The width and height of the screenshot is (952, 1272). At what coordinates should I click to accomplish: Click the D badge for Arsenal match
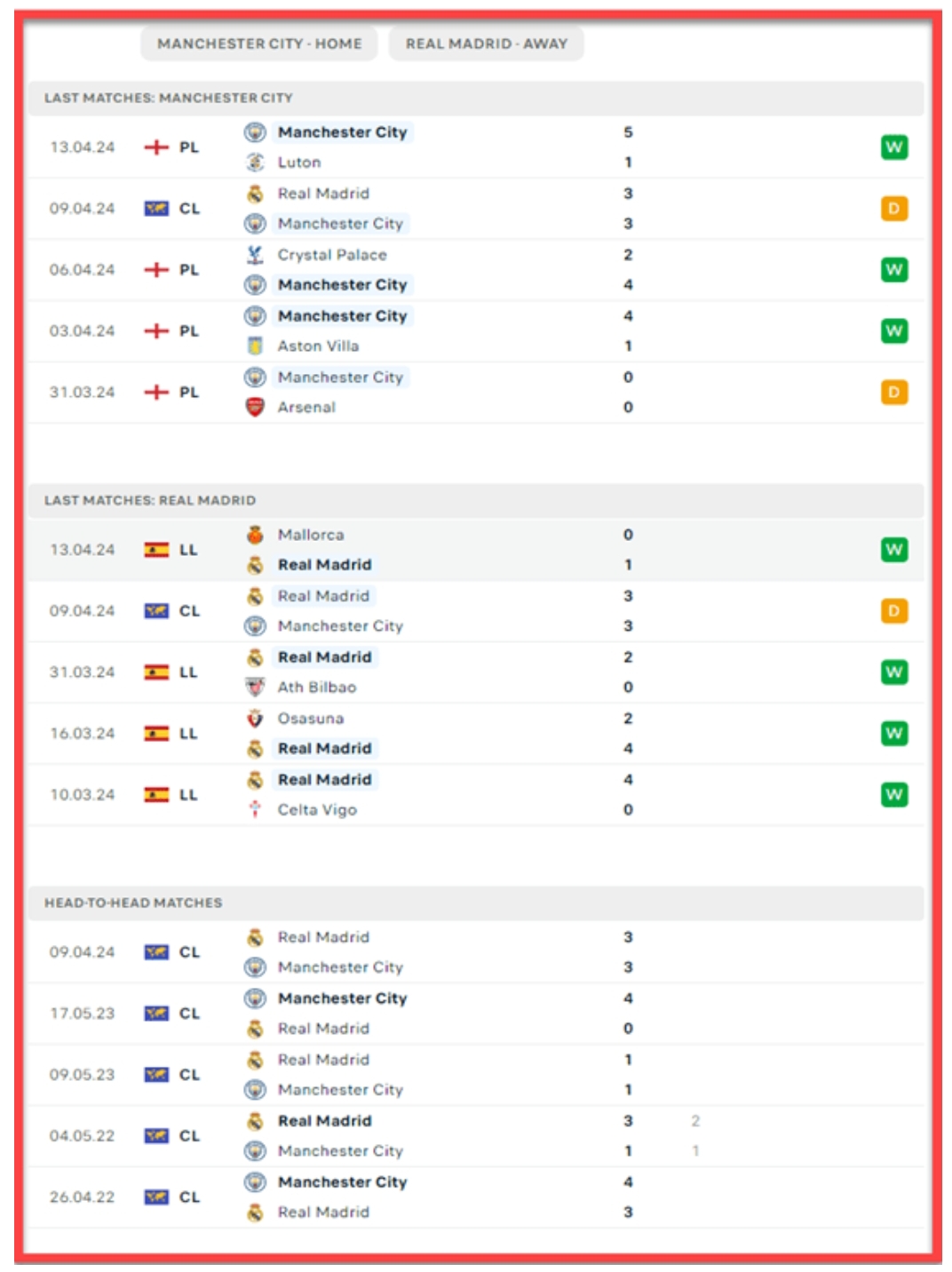893,393
